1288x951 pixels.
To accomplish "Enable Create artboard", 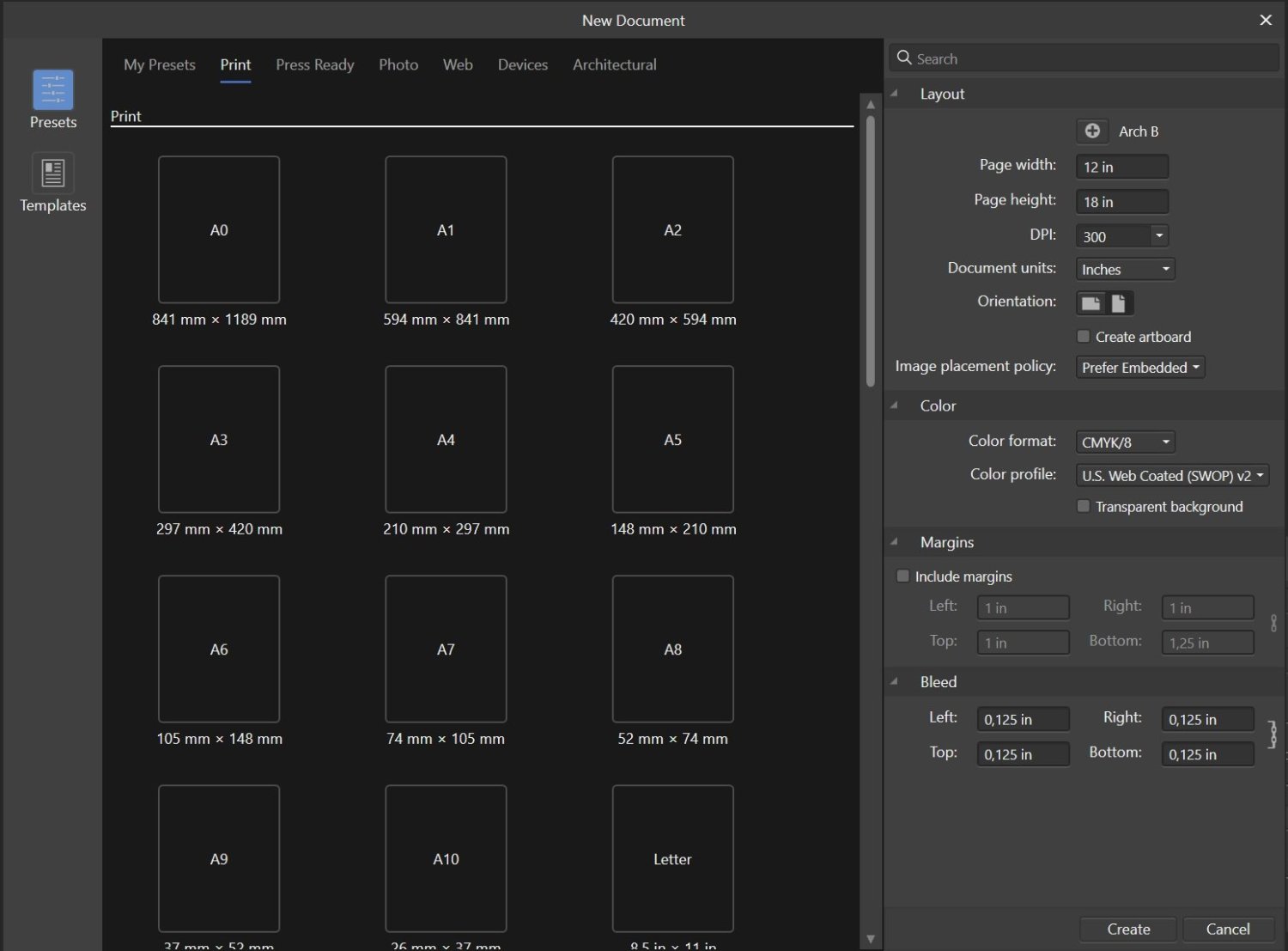I will click(1083, 336).
